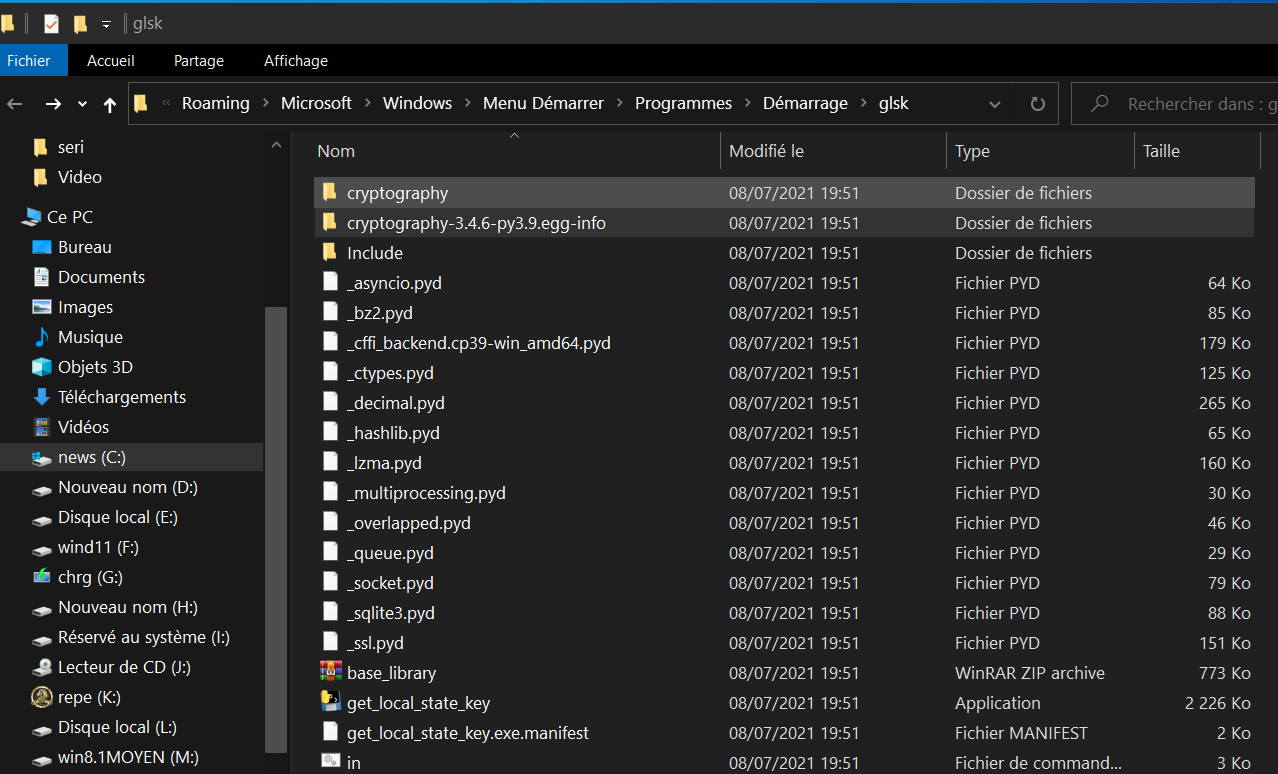
Task: Click the Programmes breadcrumb segment
Action: pos(683,103)
